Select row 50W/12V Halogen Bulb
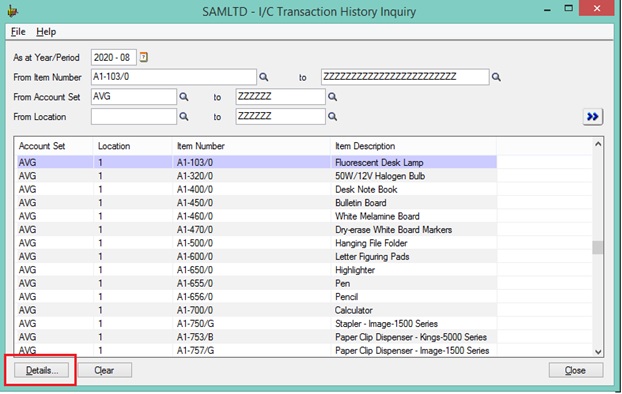This screenshot has height=394, width=622. 257,176
